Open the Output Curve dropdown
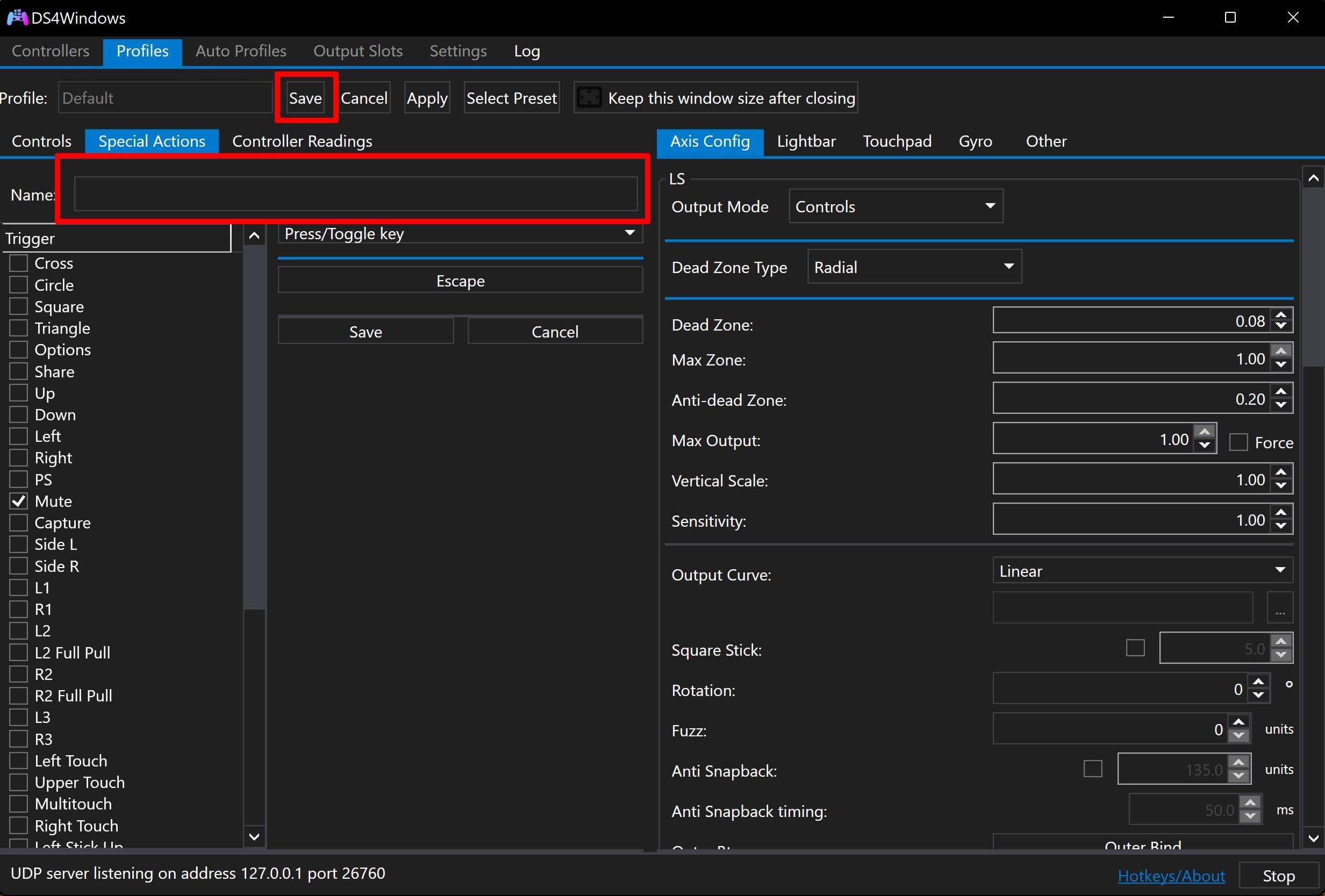 pyautogui.click(x=1143, y=570)
